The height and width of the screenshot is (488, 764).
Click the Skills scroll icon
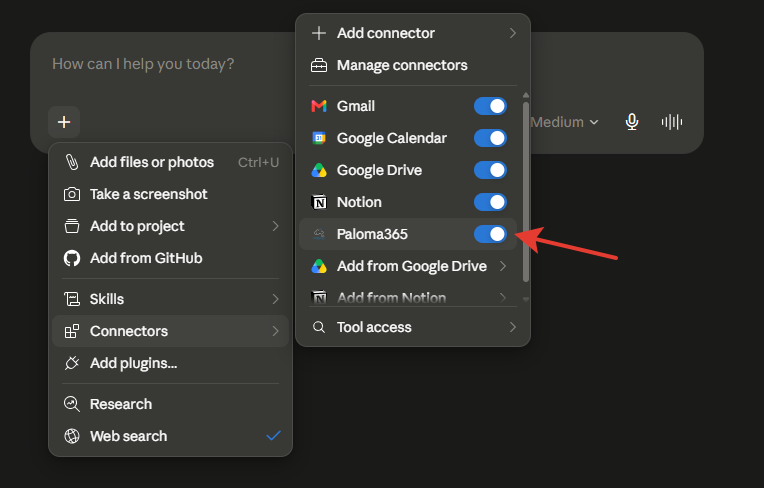72,299
